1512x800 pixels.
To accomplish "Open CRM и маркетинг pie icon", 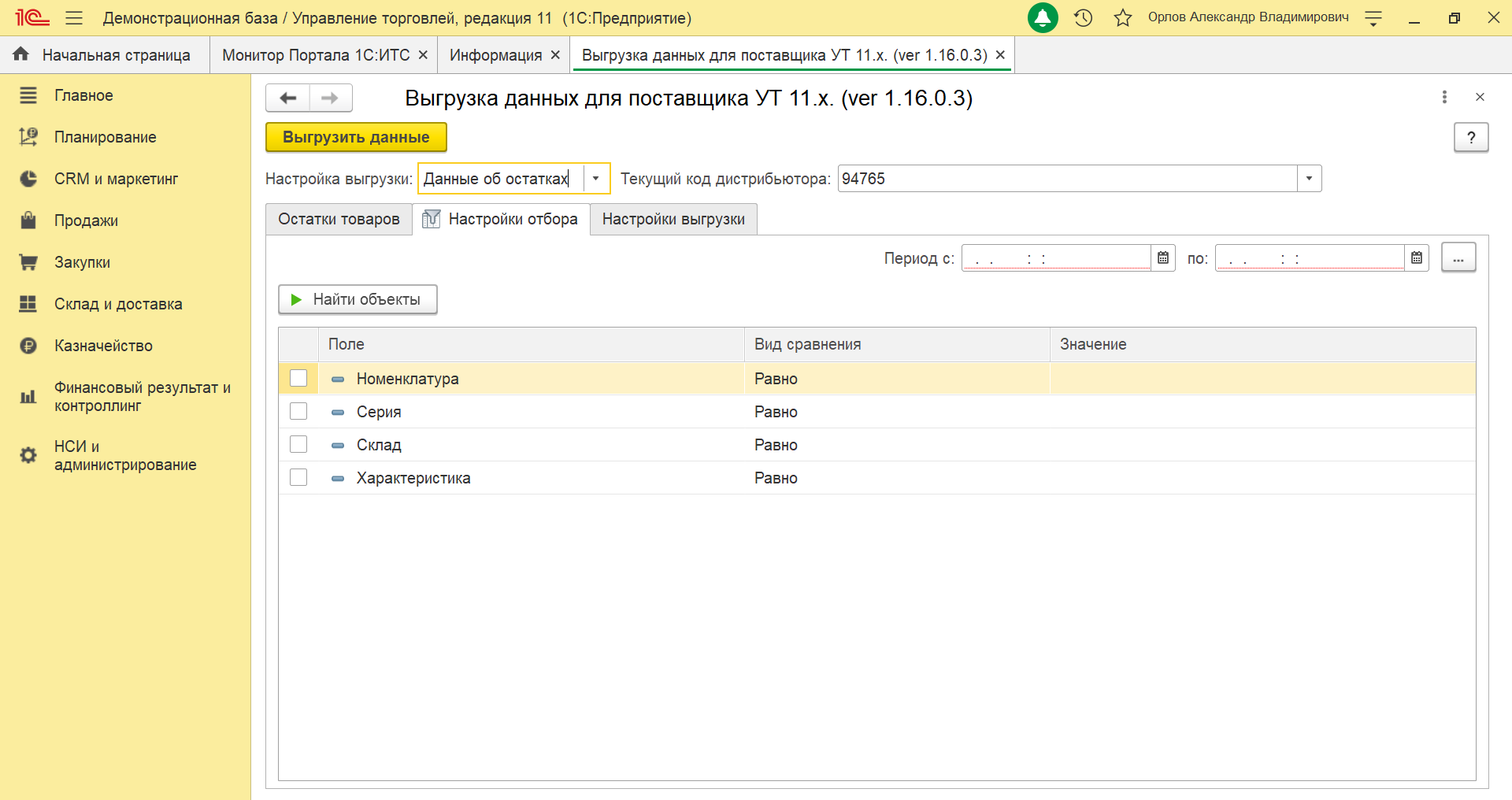I will (x=28, y=179).
